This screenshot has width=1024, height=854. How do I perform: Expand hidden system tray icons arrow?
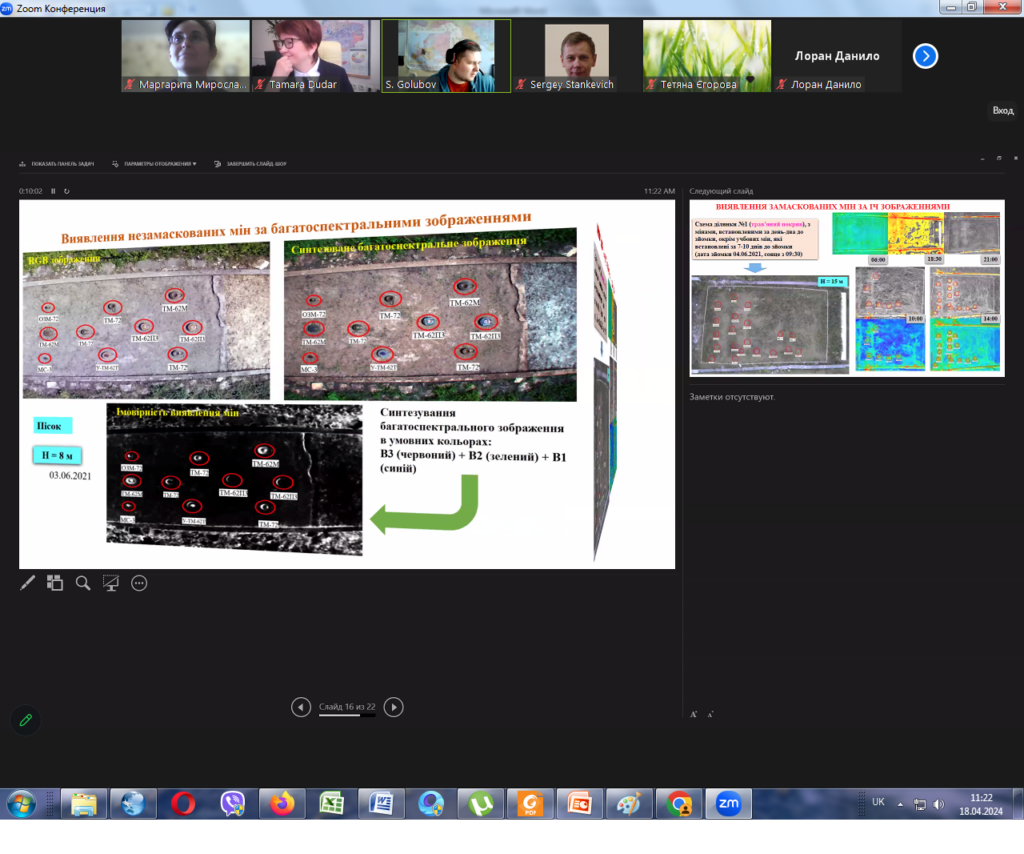[901, 804]
